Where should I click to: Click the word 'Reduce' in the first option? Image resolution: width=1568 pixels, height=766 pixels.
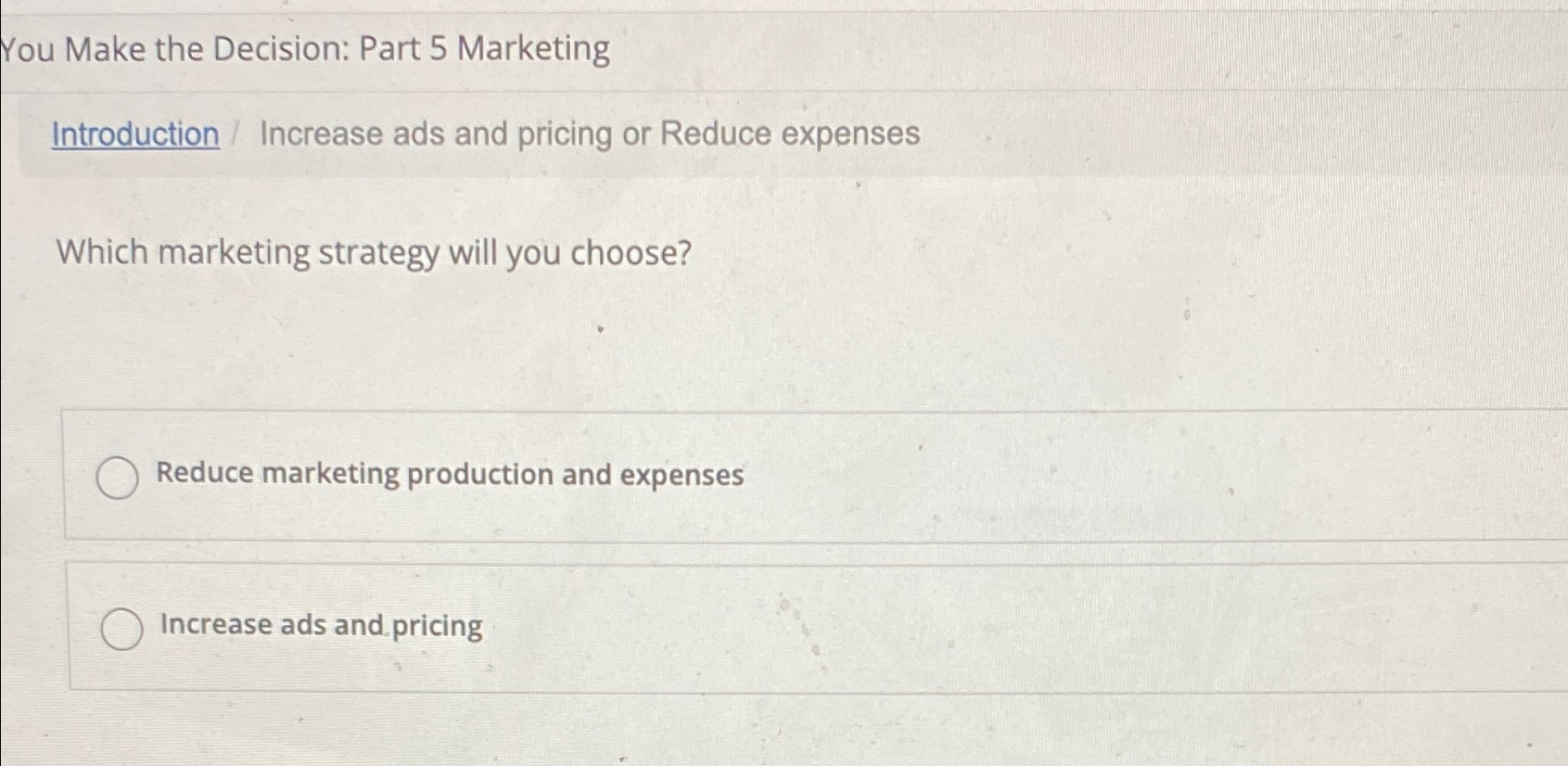pos(205,473)
